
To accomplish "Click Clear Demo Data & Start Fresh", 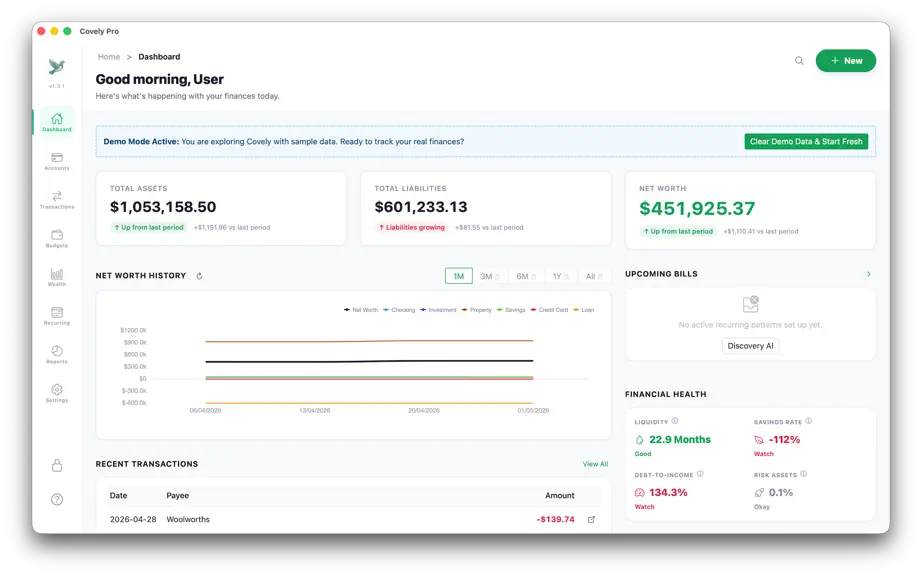I will 806,142.
